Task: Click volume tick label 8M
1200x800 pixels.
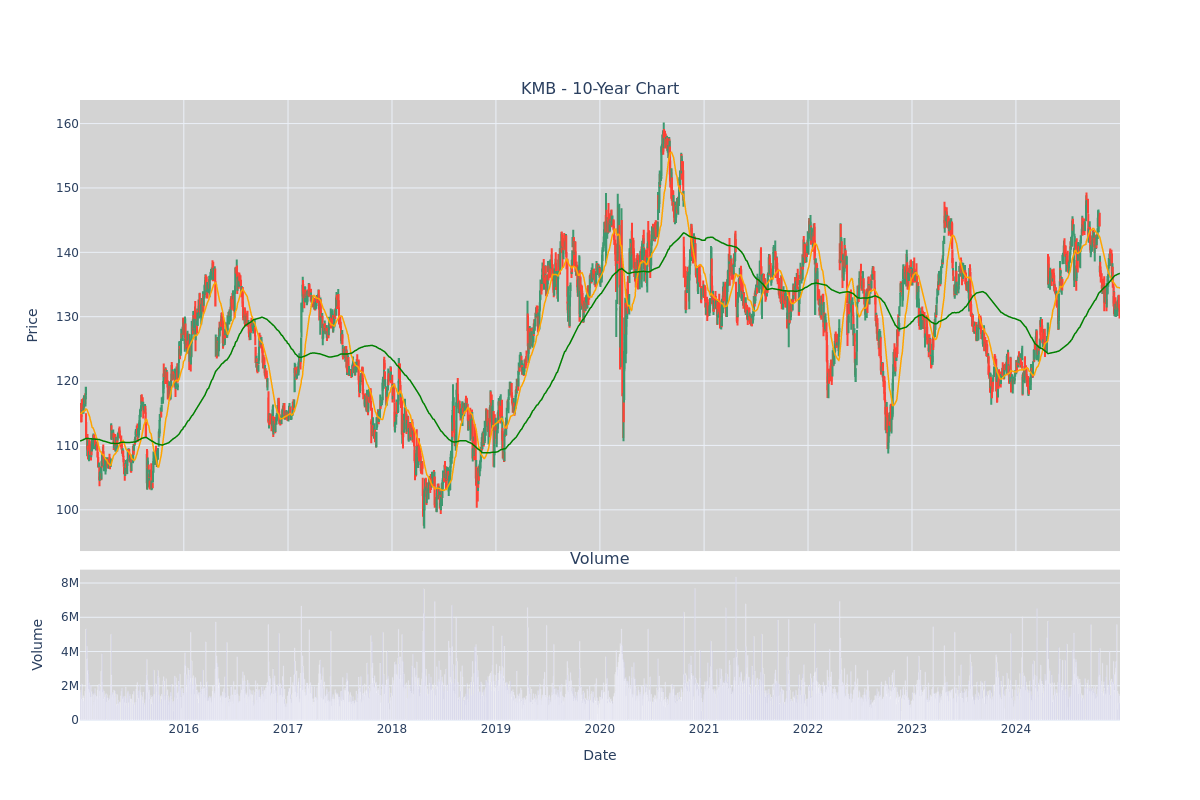Action: point(69,583)
